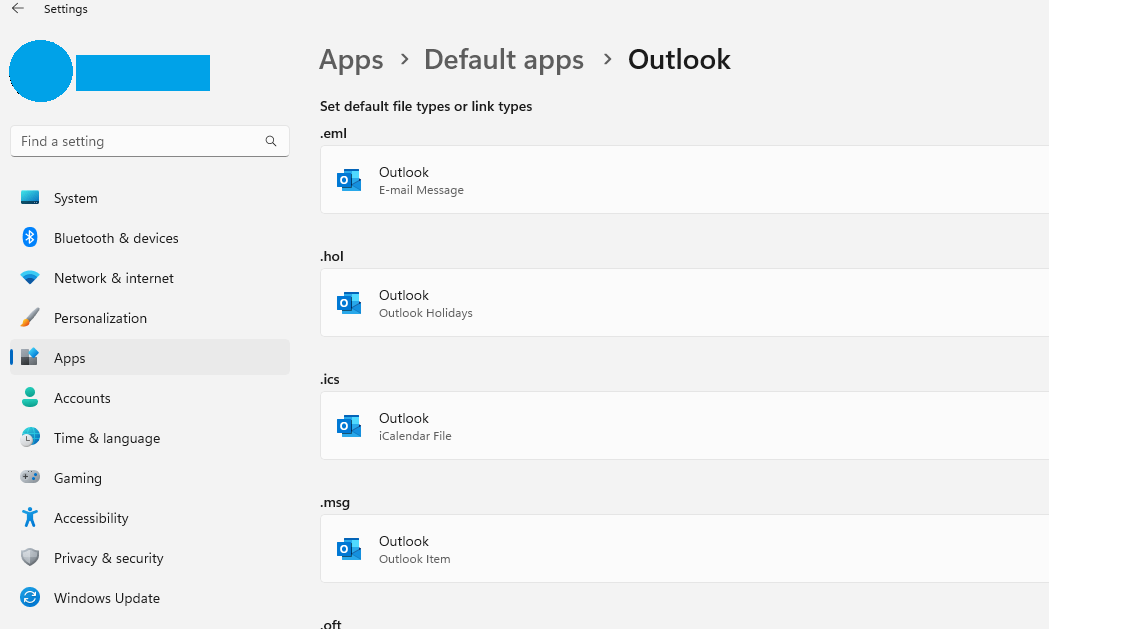Viewport: 1144px width, 642px height.
Task: Select Accounts in the sidebar
Action: (82, 398)
